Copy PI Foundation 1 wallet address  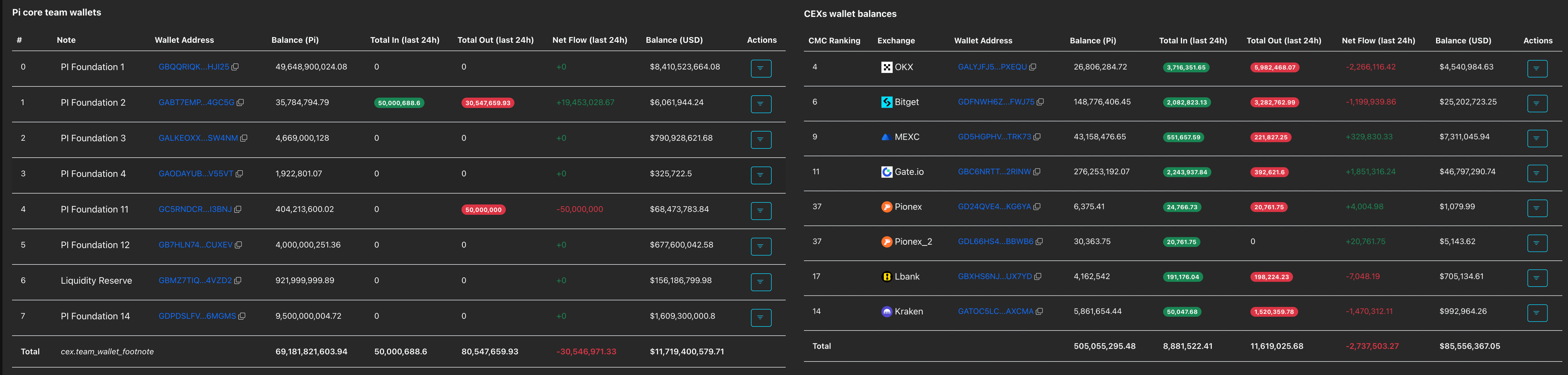235,67
